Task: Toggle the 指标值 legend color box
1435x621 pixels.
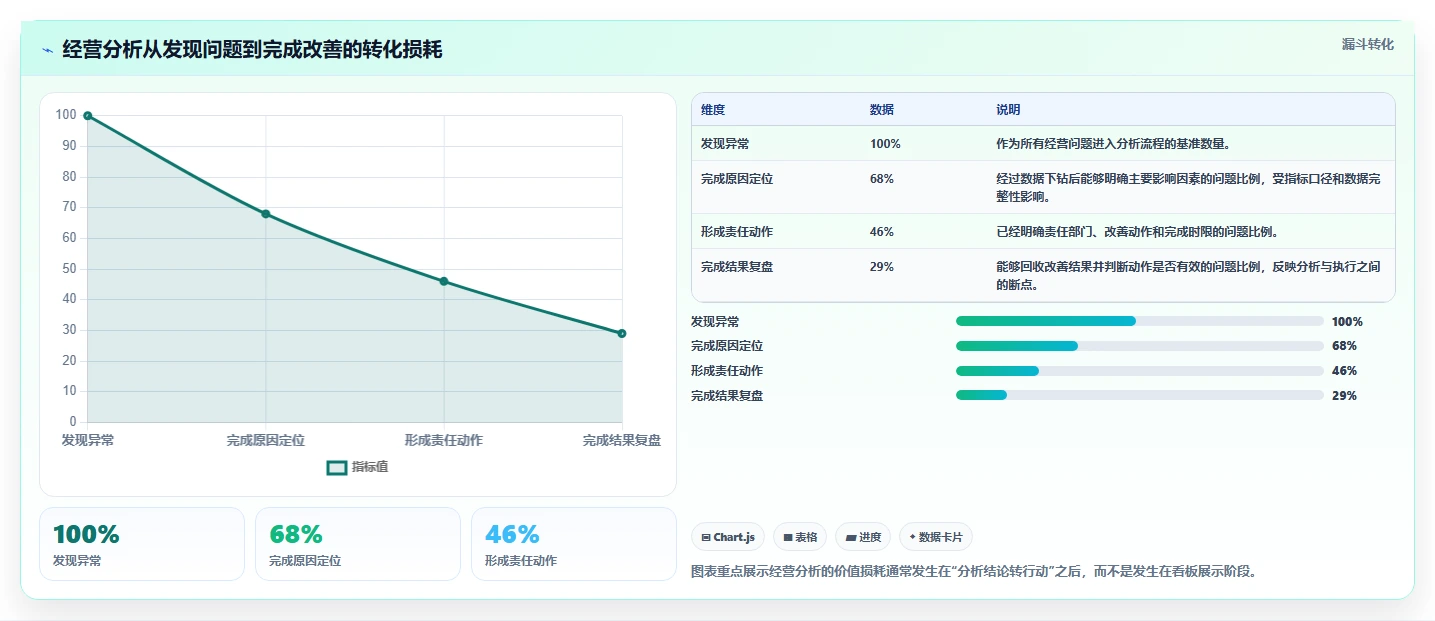Action: pos(337,467)
